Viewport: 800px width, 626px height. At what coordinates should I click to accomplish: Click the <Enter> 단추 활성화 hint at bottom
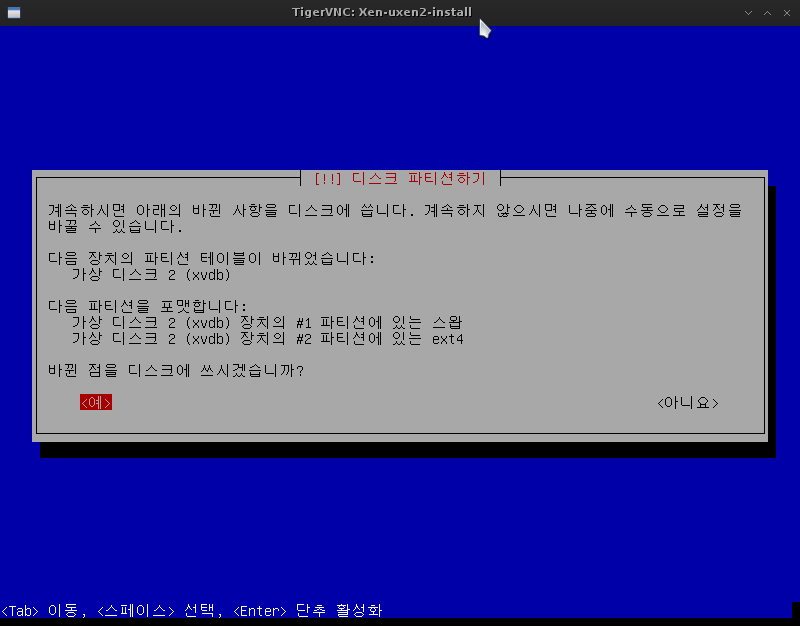pos(308,610)
